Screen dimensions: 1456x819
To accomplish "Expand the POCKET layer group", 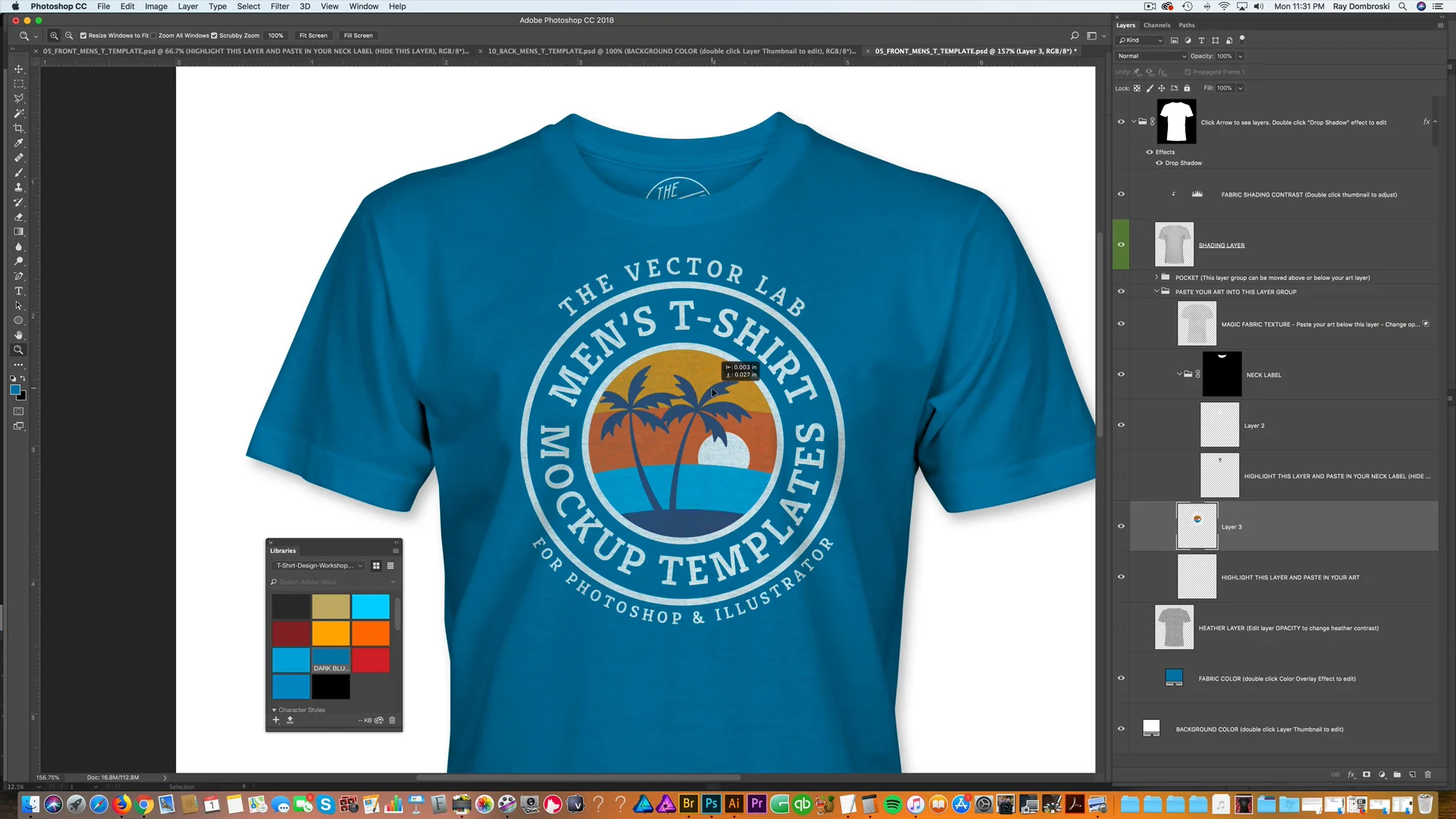I will (1156, 278).
